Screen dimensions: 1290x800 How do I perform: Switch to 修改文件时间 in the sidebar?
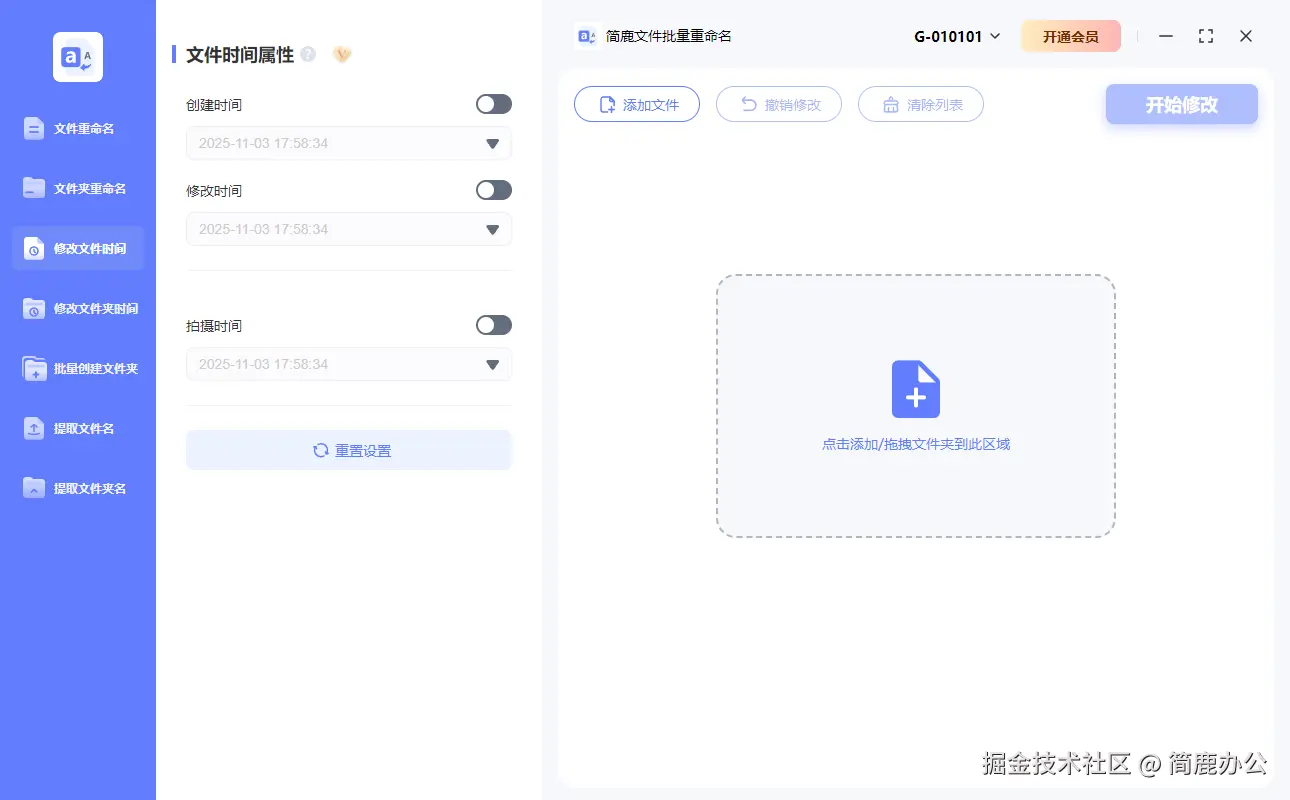tap(78, 248)
